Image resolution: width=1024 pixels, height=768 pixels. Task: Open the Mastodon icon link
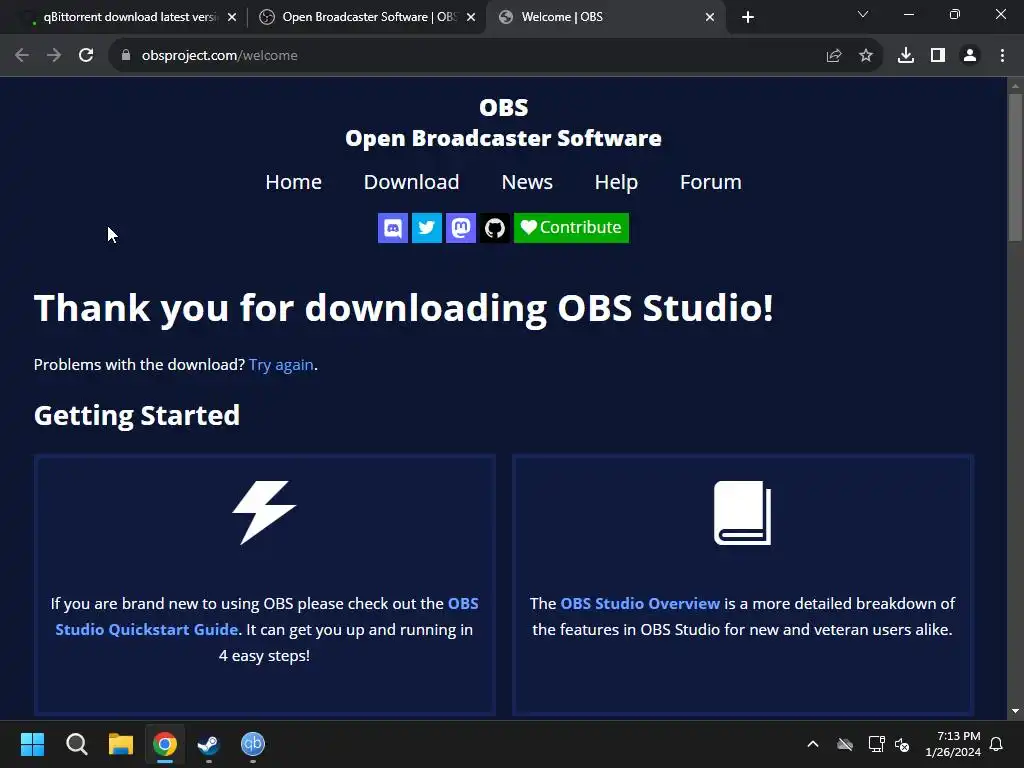pyautogui.click(x=460, y=228)
